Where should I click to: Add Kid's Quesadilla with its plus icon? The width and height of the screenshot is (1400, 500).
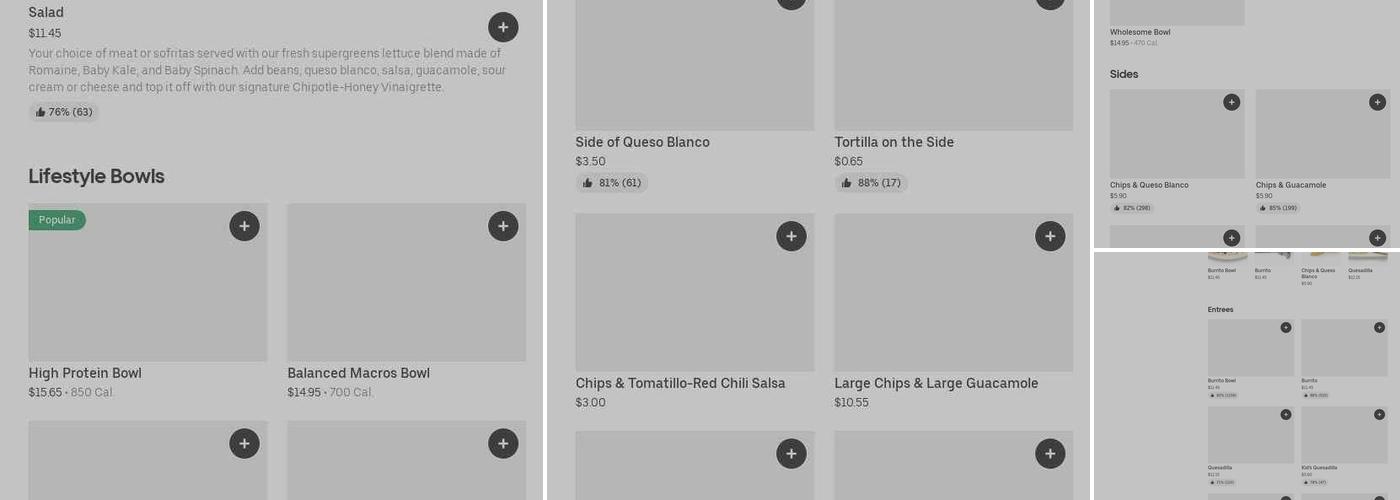tap(1379, 414)
